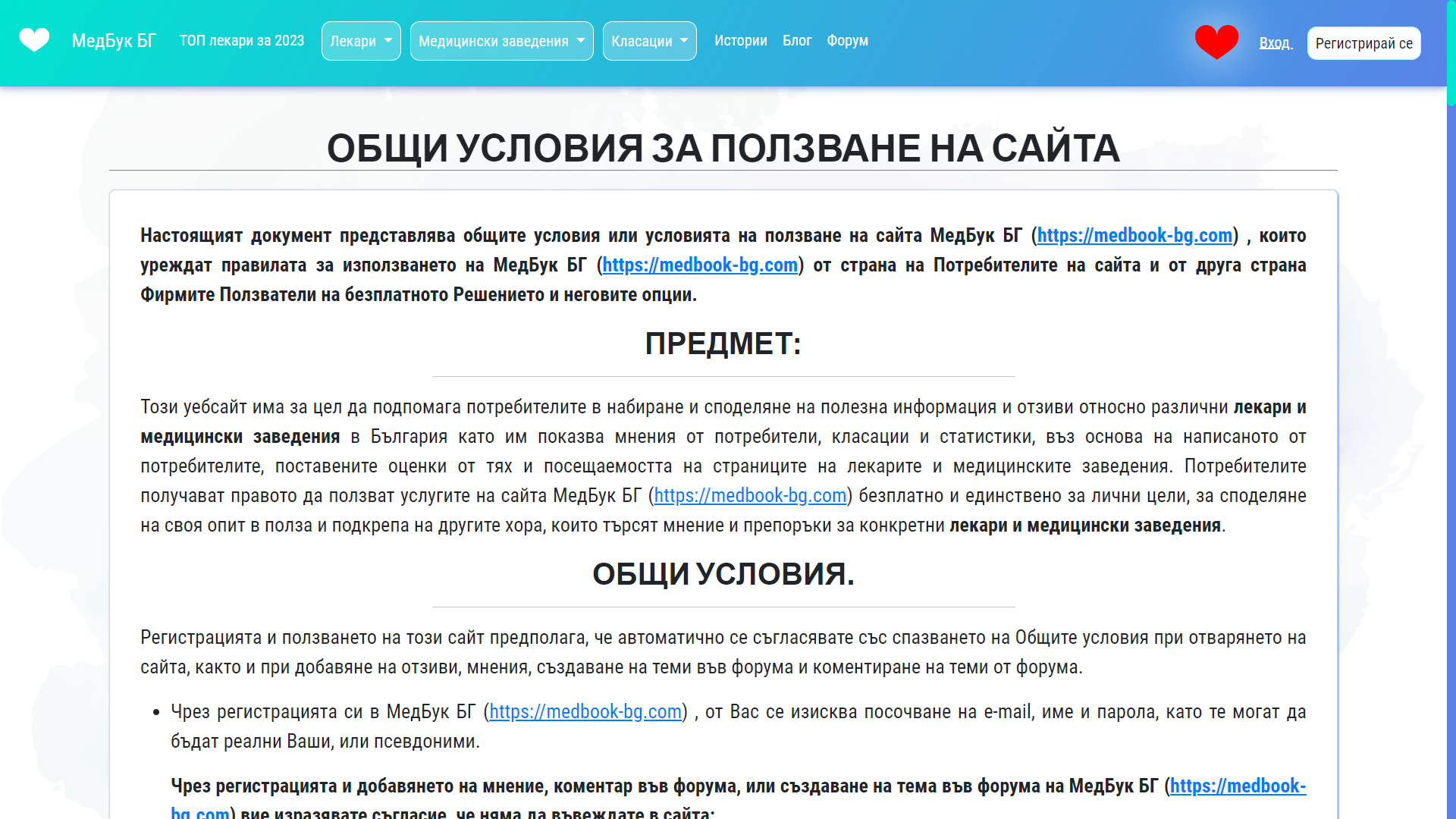Click the МедБук БГ site title
Viewport: 1456px width, 819px height.
[x=114, y=41]
